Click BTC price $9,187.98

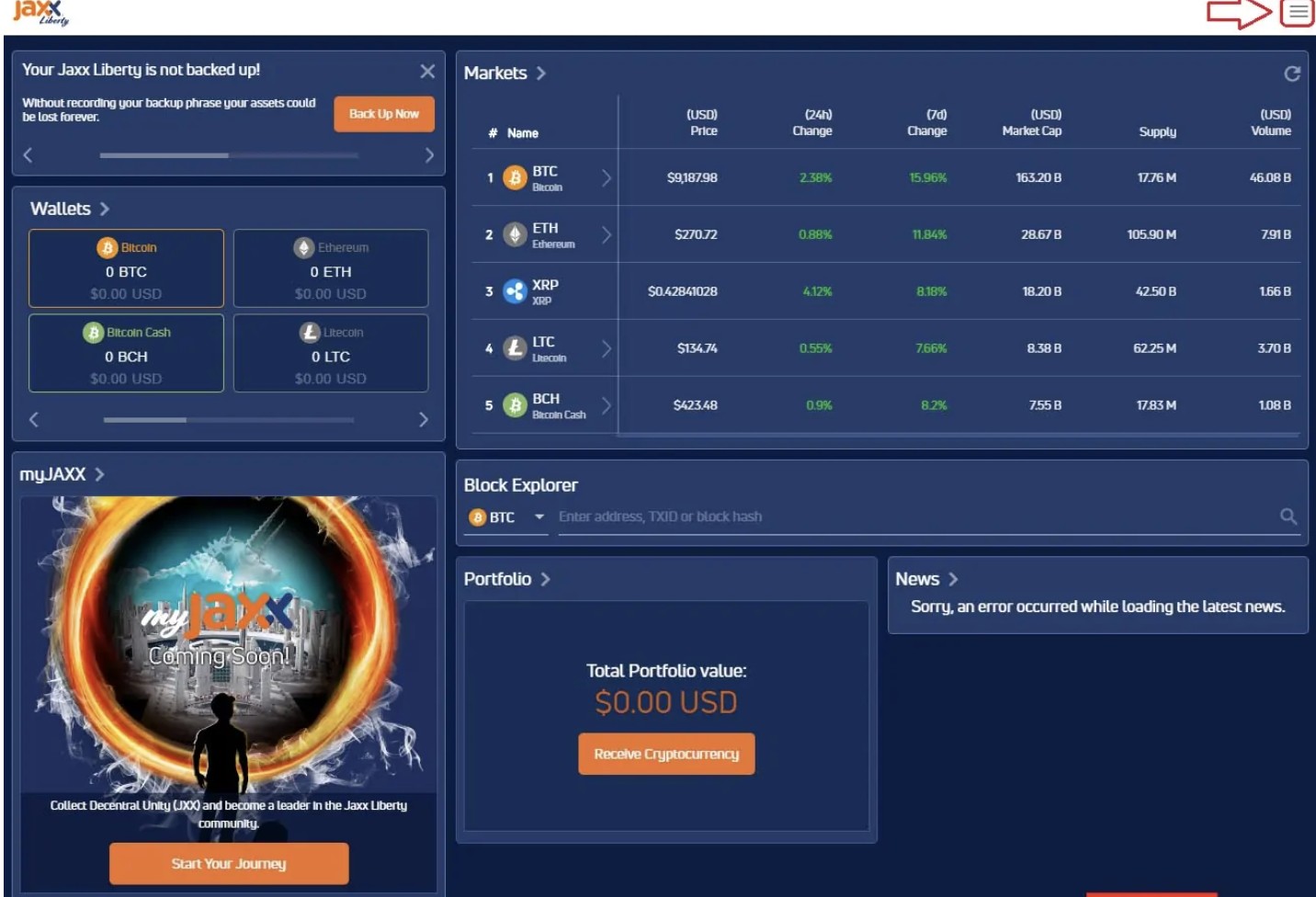pos(692,178)
